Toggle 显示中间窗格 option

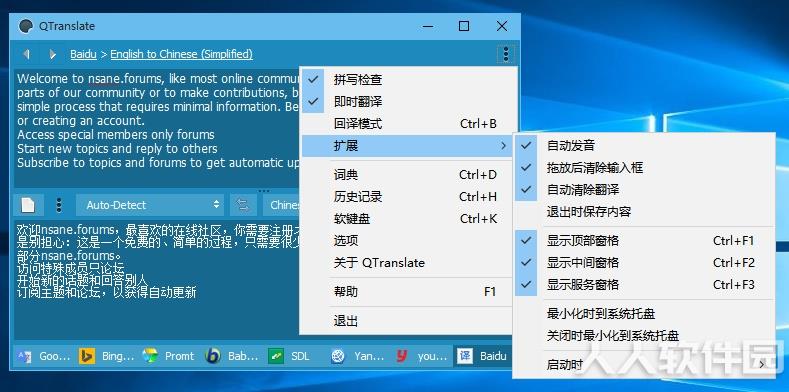[644, 263]
